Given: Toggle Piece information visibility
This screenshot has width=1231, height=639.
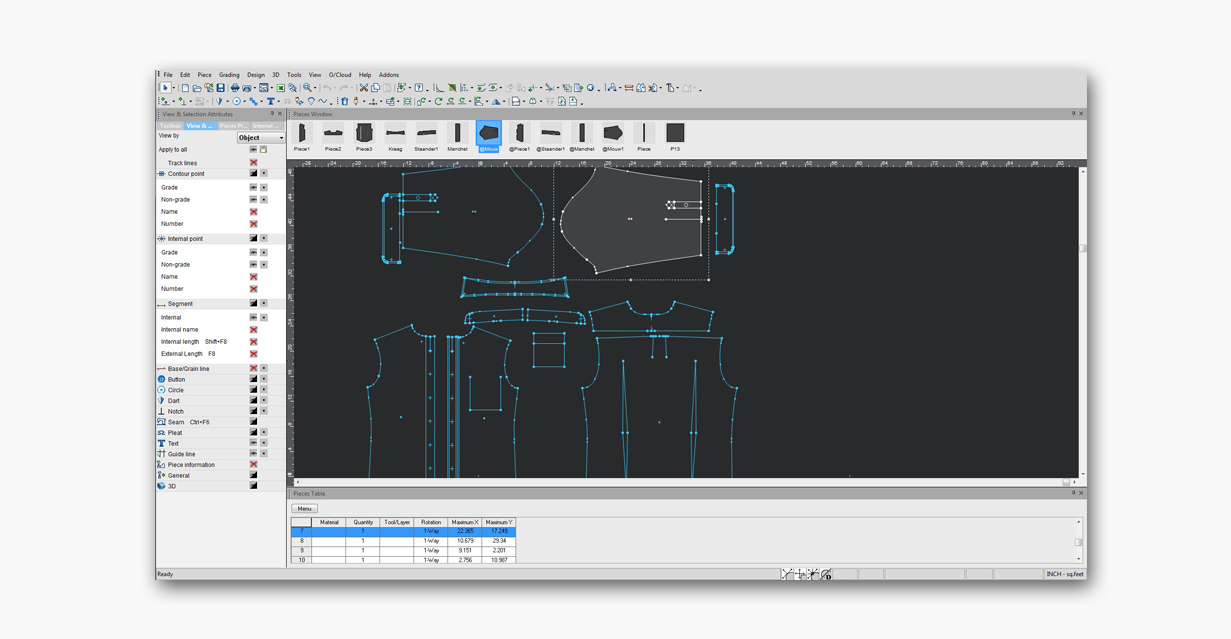Looking at the screenshot, I should pyautogui.click(x=253, y=464).
